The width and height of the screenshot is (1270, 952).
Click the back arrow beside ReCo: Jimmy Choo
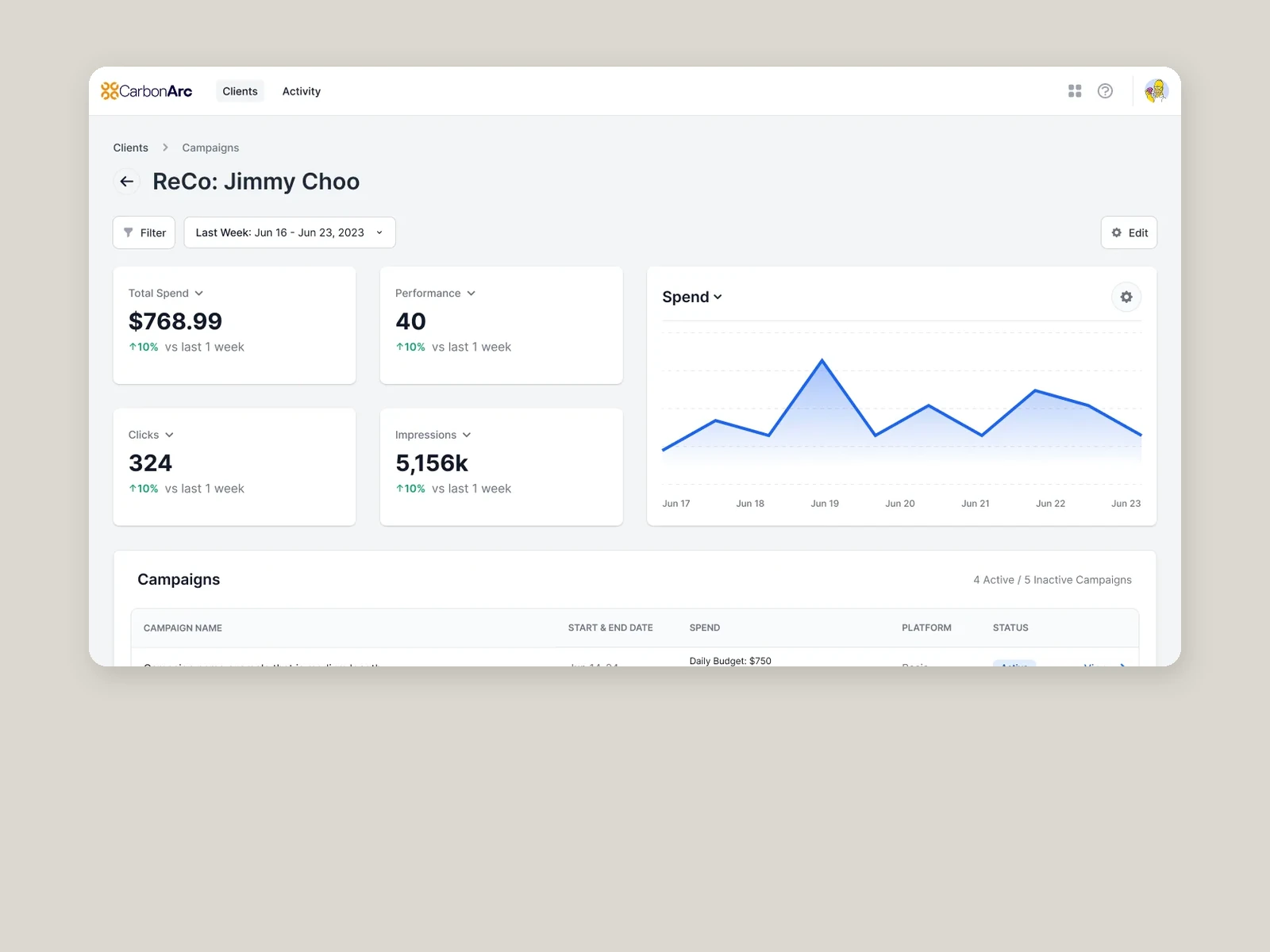pos(126,182)
